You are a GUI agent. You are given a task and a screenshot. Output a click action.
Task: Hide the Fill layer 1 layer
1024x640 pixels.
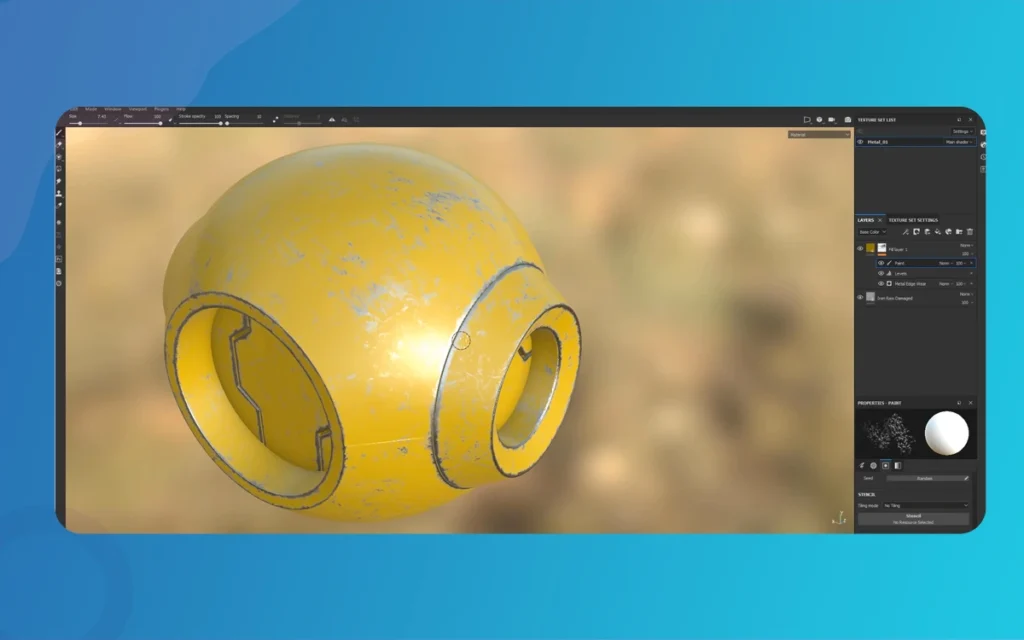[860, 248]
